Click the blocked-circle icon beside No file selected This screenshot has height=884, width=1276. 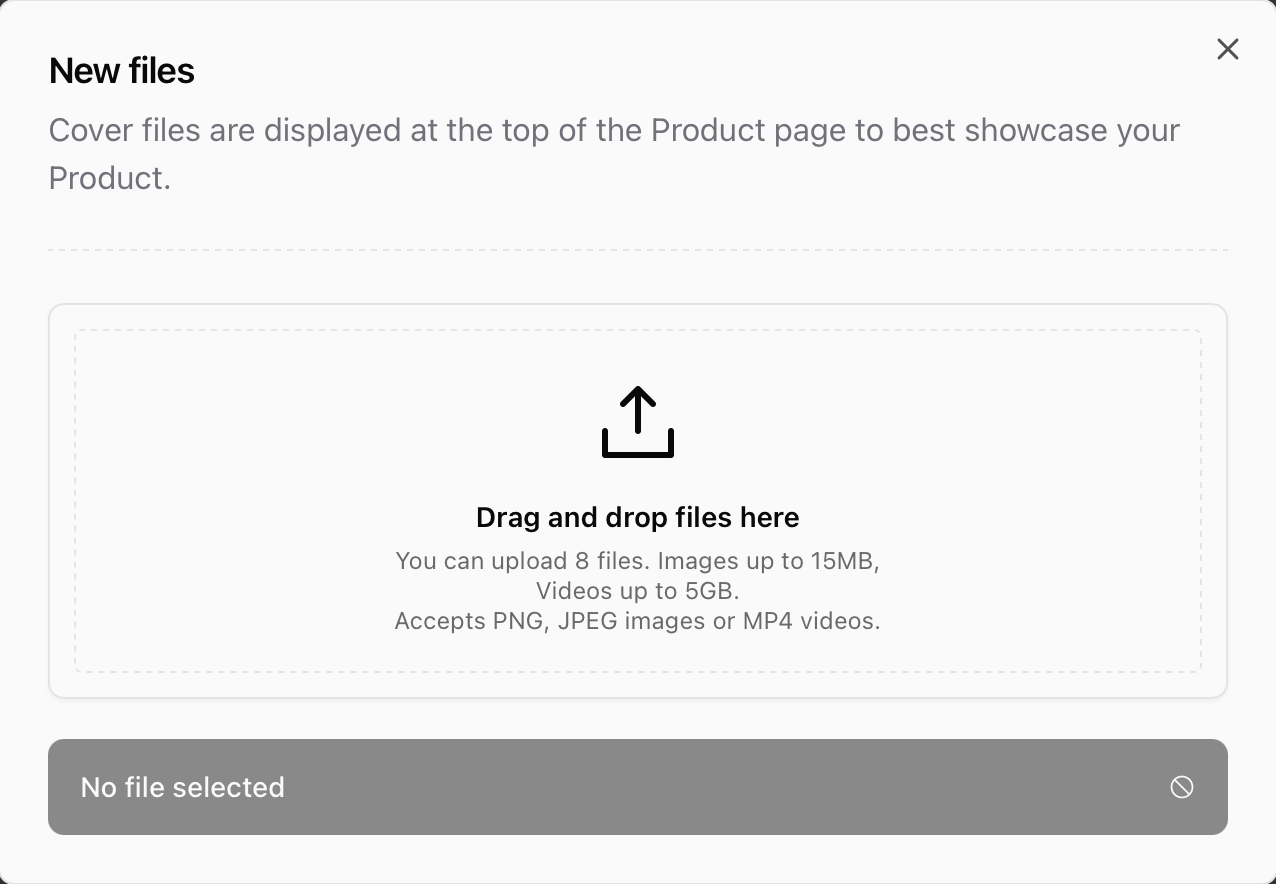(x=1181, y=787)
